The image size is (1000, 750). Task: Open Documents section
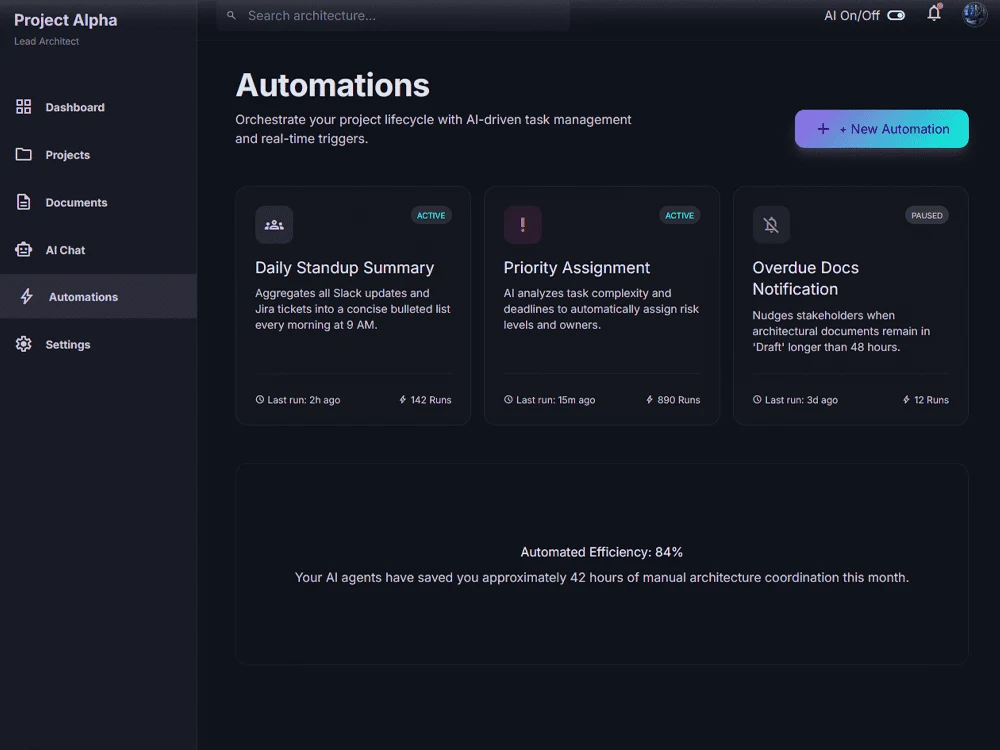(x=98, y=202)
